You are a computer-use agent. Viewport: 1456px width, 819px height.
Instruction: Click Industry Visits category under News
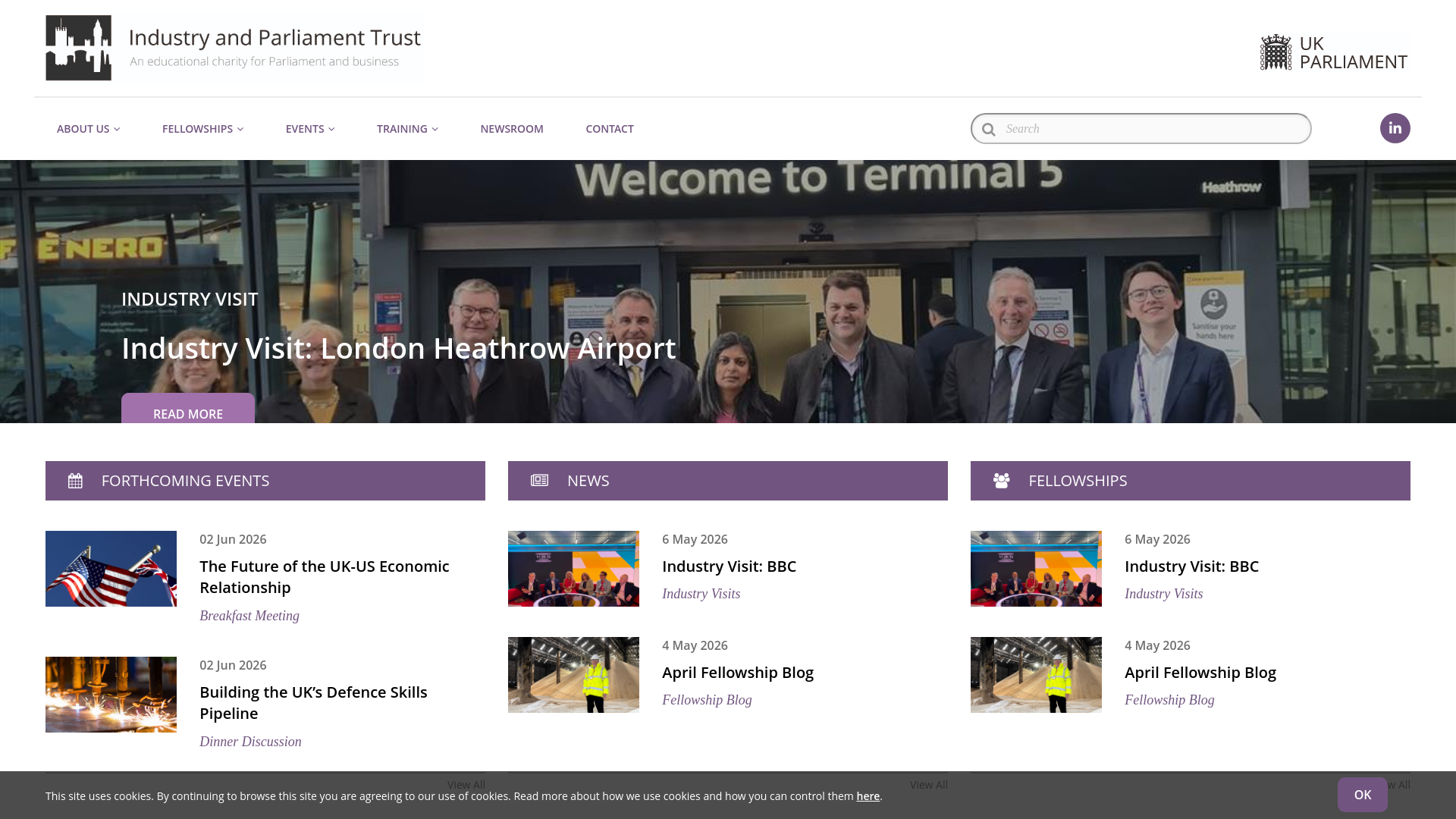pyautogui.click(x=701, y=594)
